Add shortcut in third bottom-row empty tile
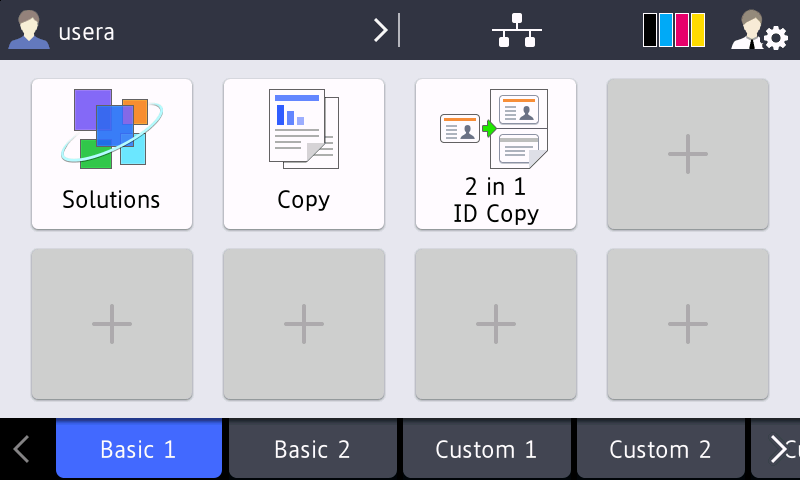 [x=496, y=324]
